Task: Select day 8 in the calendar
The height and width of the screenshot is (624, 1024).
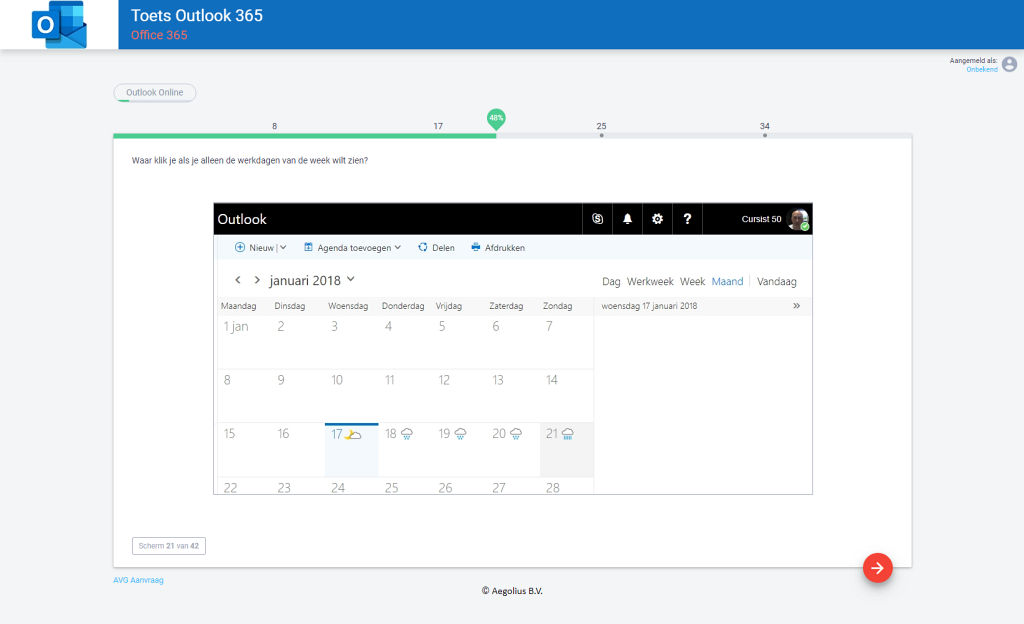Action: 227,380
